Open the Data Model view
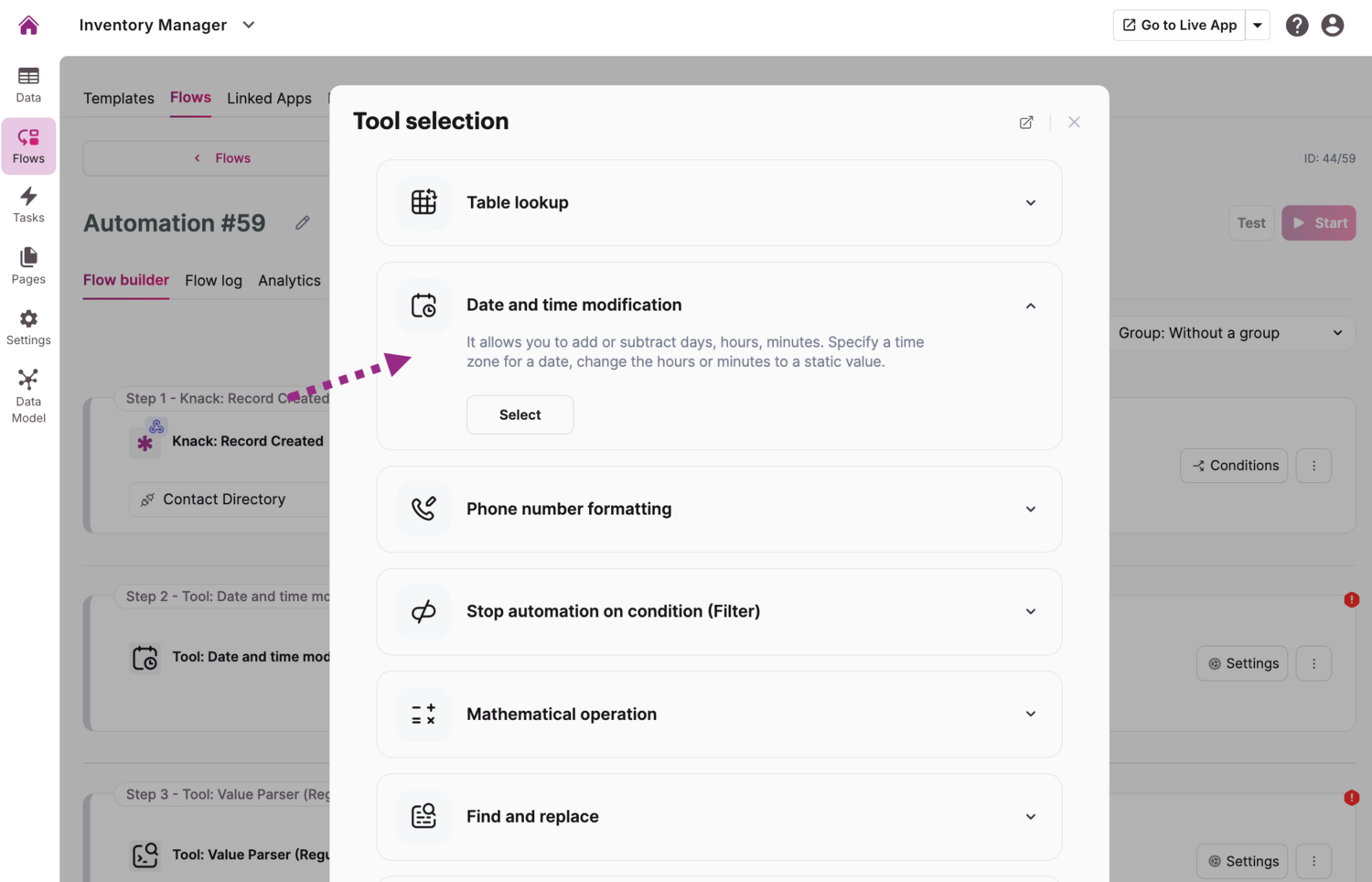 [x=28, y=395]
